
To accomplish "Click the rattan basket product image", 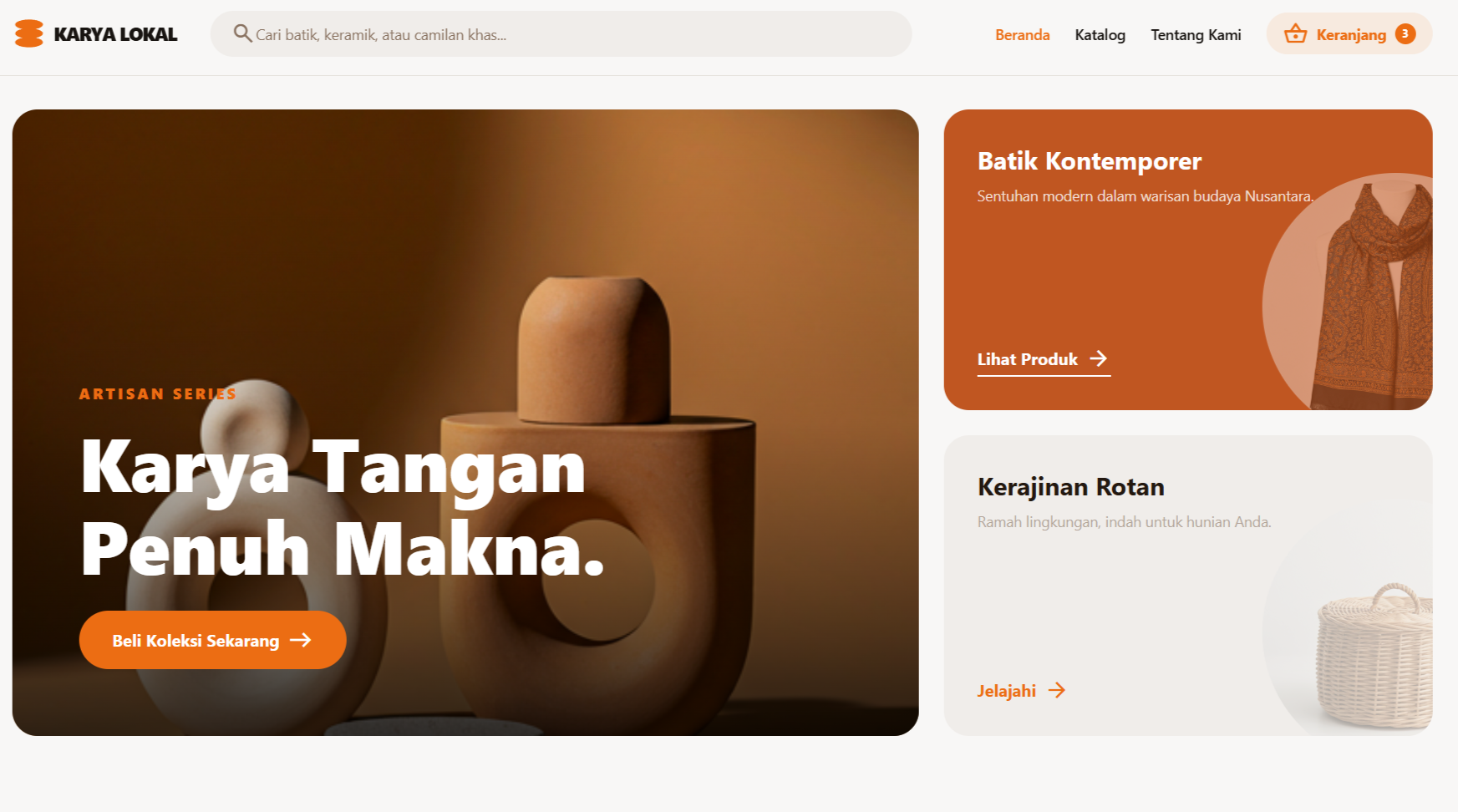I will [1374, 657].
